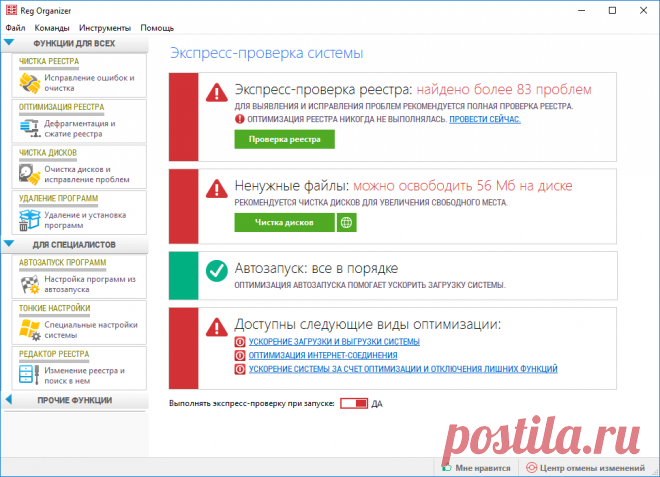Click the registry editor icon
This screenshot has width=660, height=477.
[30, 374]
